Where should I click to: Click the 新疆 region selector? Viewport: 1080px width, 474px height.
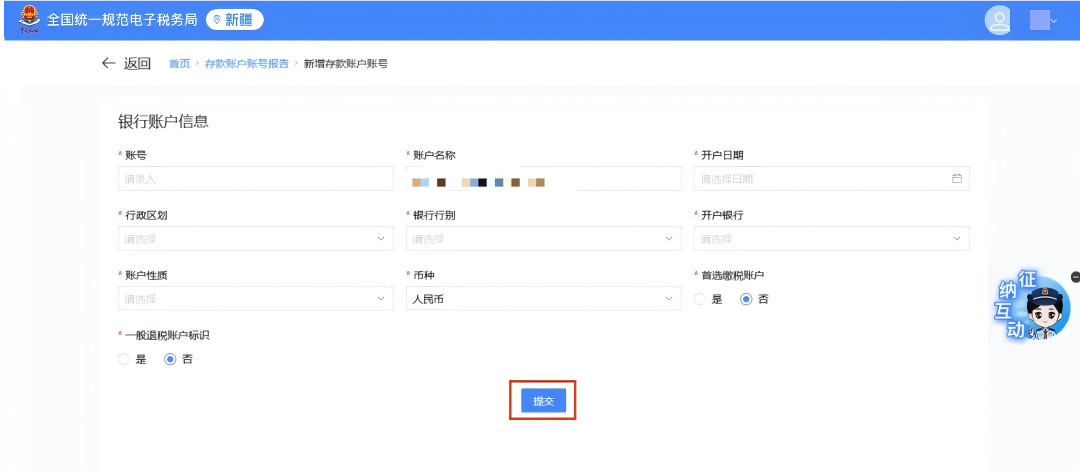pos(234,20)
